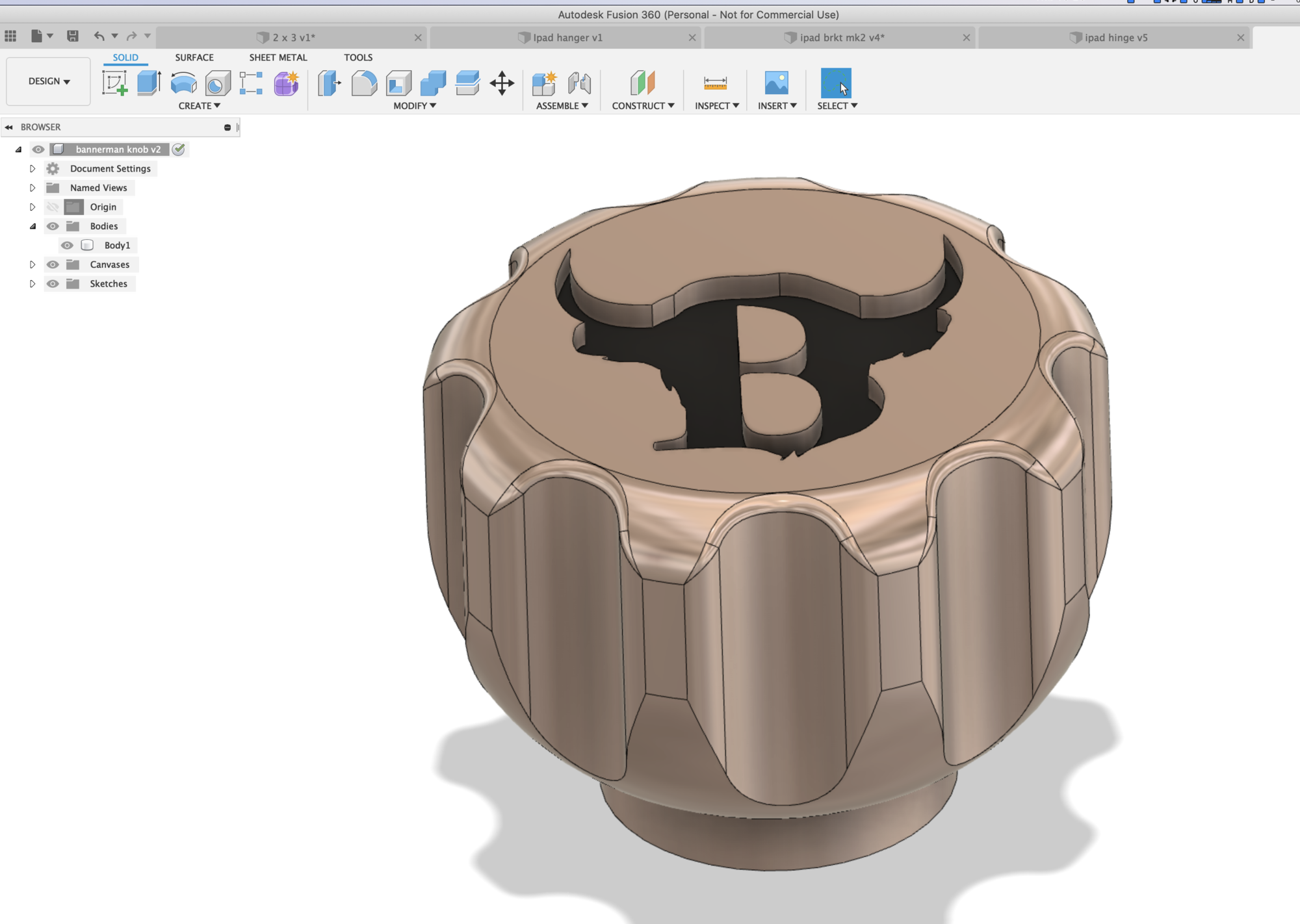The width and height of the screenshot is (1300, 924).
Task: Show the hidden Origin folder
Action: pyautogui.click(x=53, y=207)
